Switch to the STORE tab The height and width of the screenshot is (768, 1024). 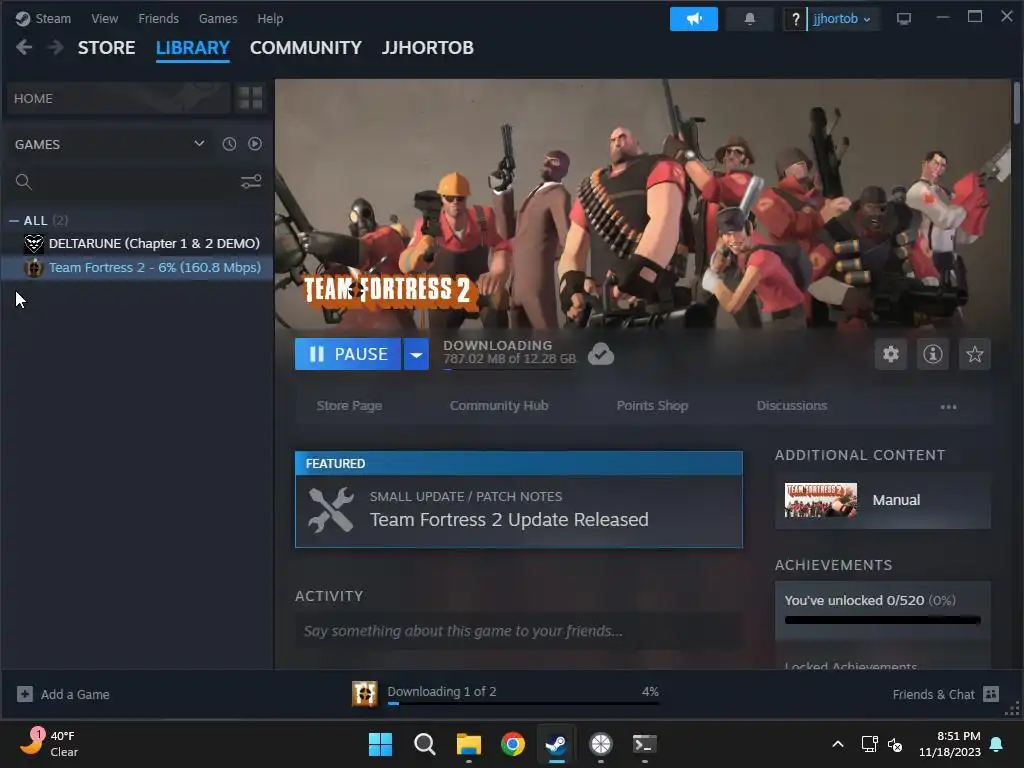tap(106, 48)
